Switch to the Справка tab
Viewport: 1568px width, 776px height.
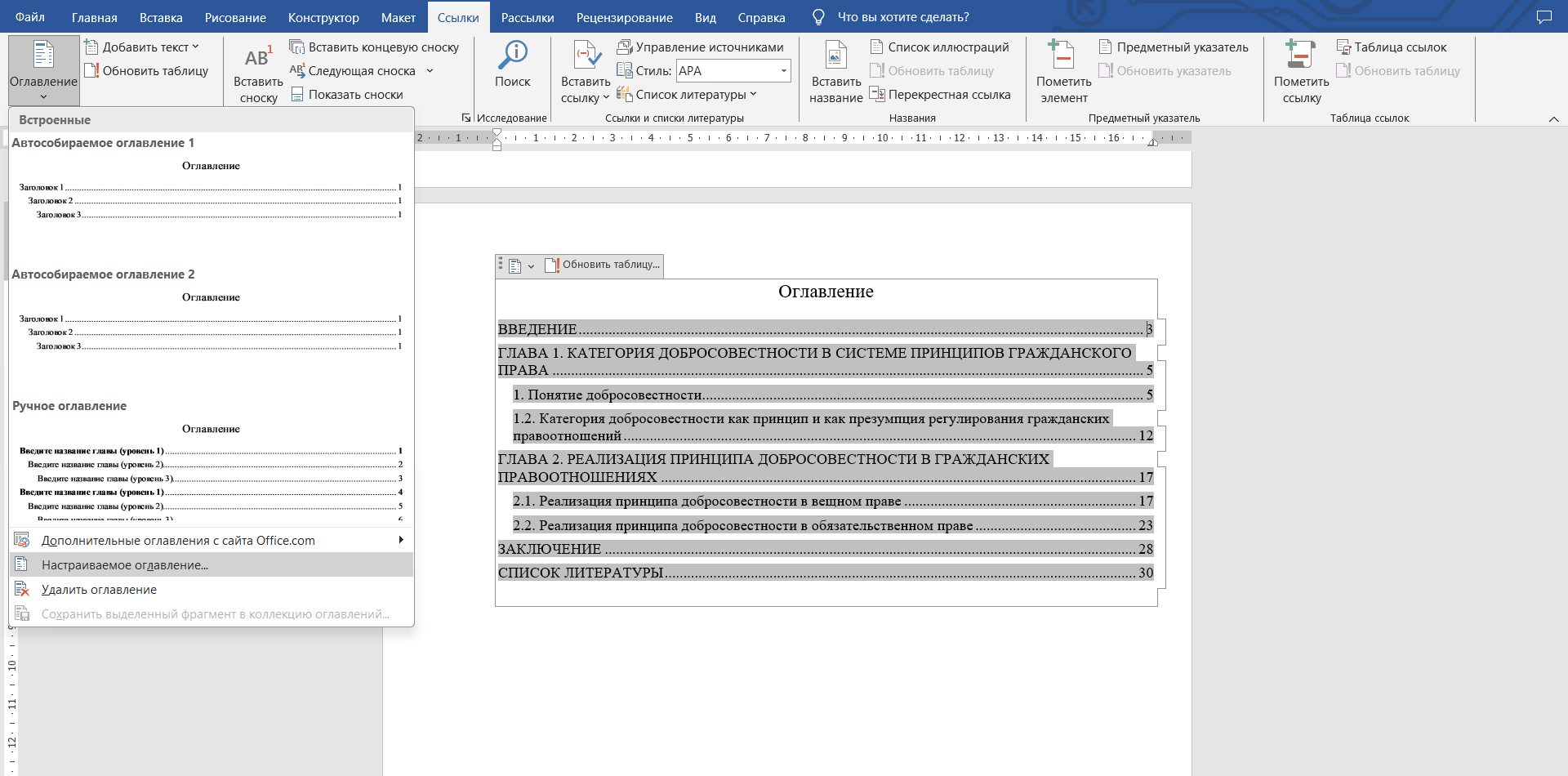tap(761, 17)
